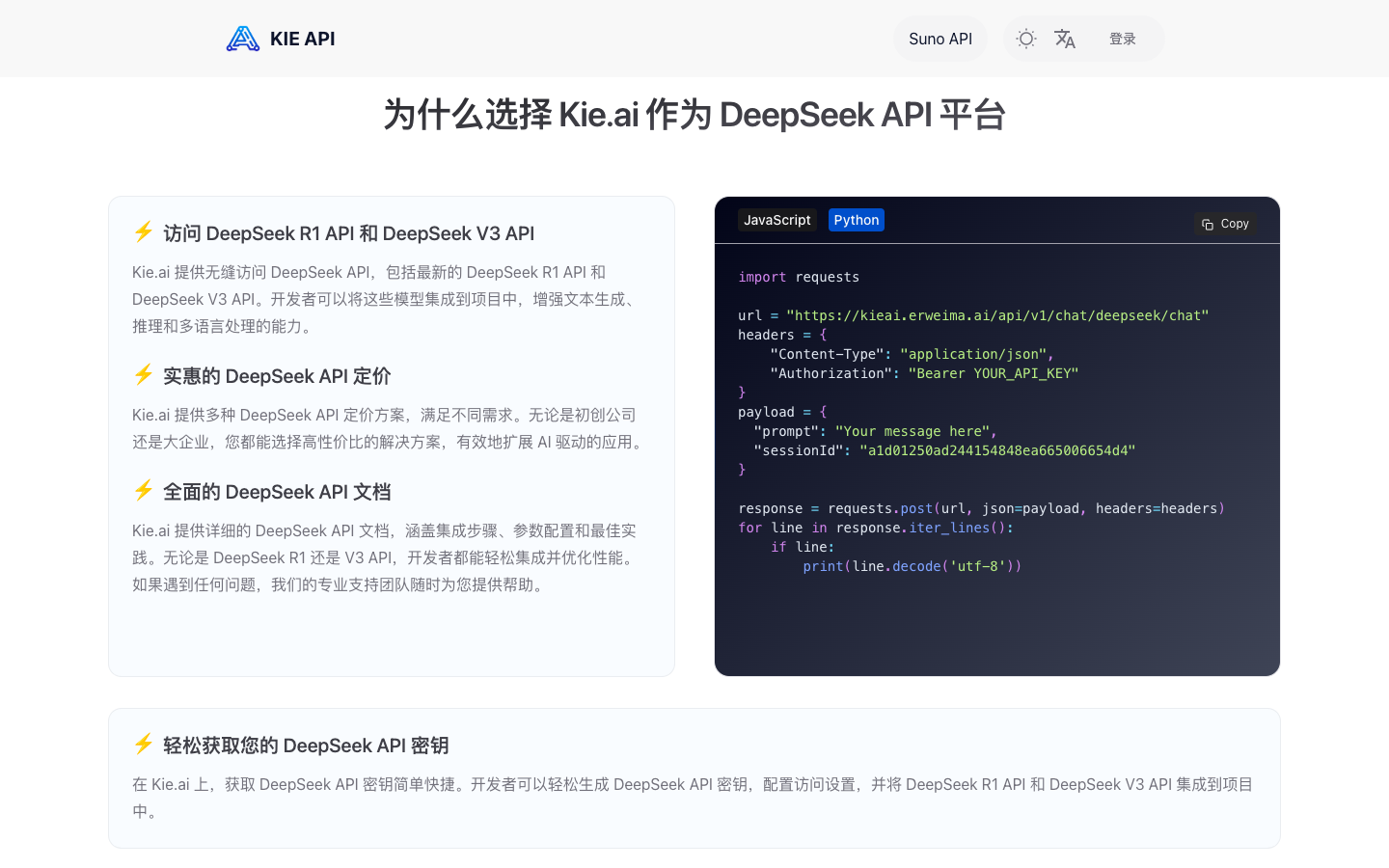Click lightning icon beside 实惠的 DeepSeek API 定价

144,375
